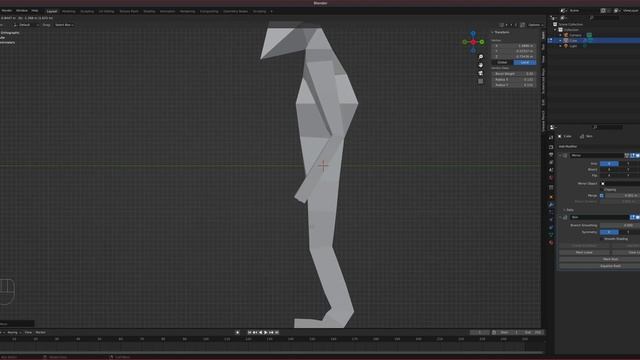
Task: Switch to the UV Editing workspace tab
Action: (106, 11)
